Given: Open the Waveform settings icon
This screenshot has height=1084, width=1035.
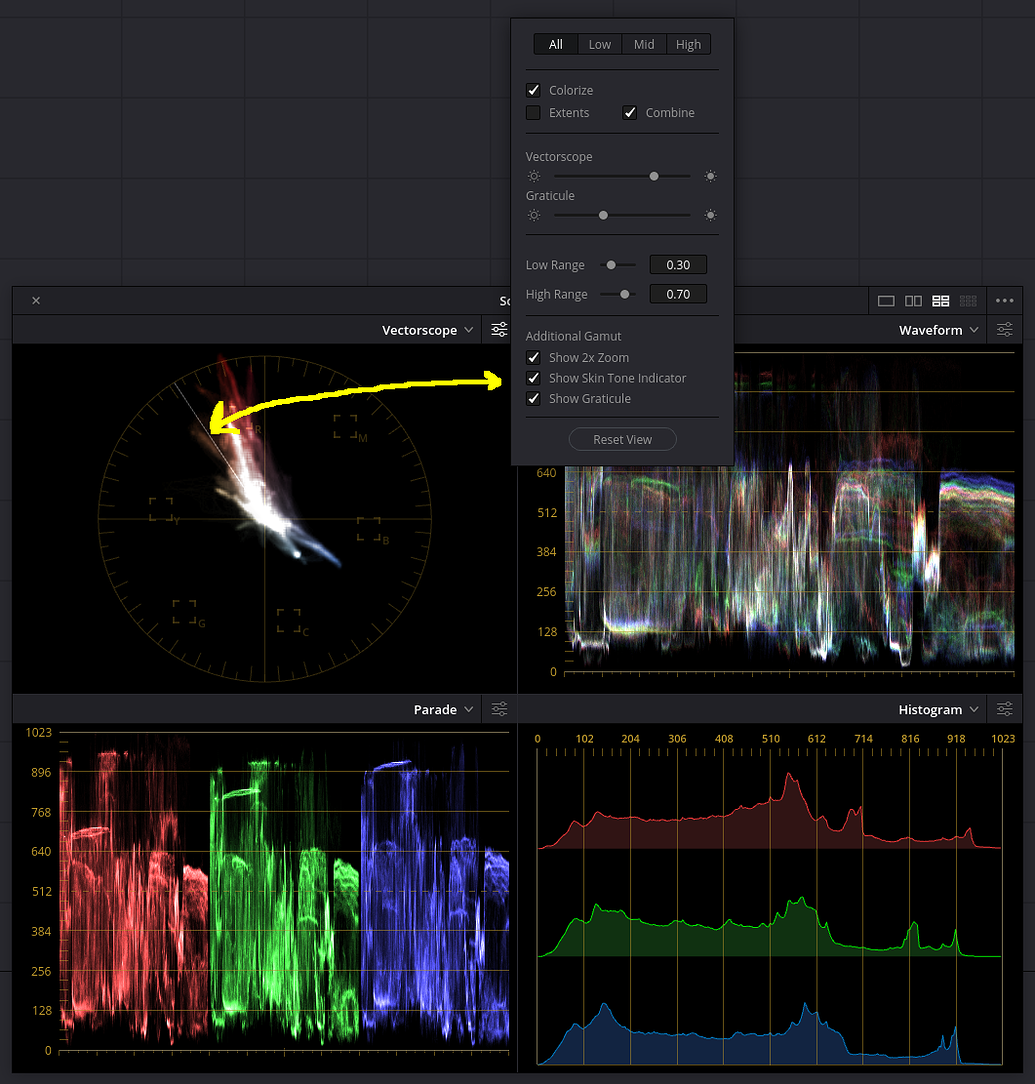Looking at the screenshot, I should tap(1004, 329).
